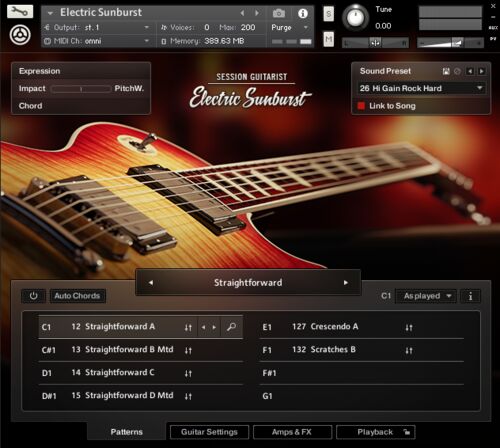Swap pattern in D1 Straightforward C slot
This screenshot has width=500, height=448.
[x=188, y=373]
